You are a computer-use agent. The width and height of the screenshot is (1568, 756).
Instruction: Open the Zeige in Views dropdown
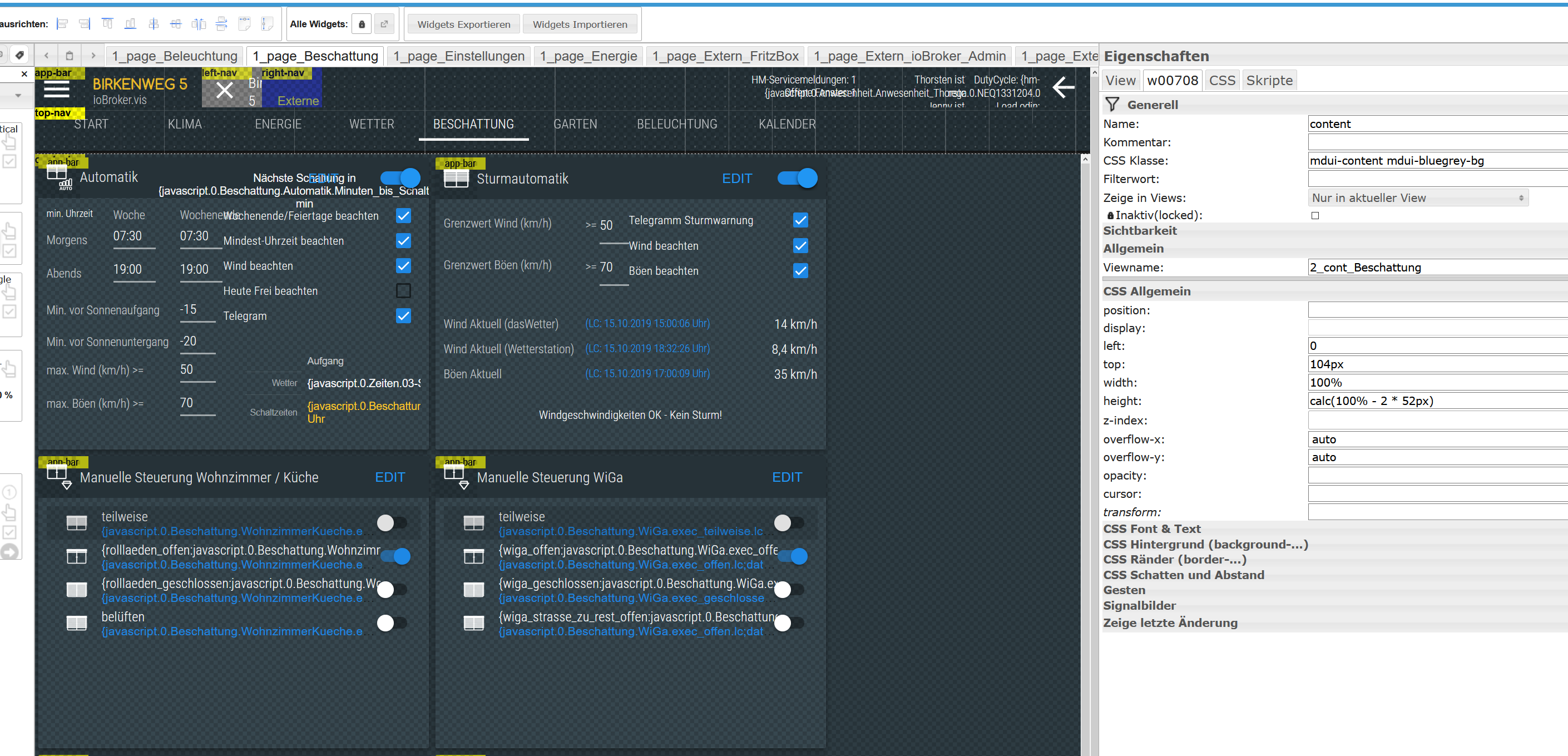[x=1418, y=198]
